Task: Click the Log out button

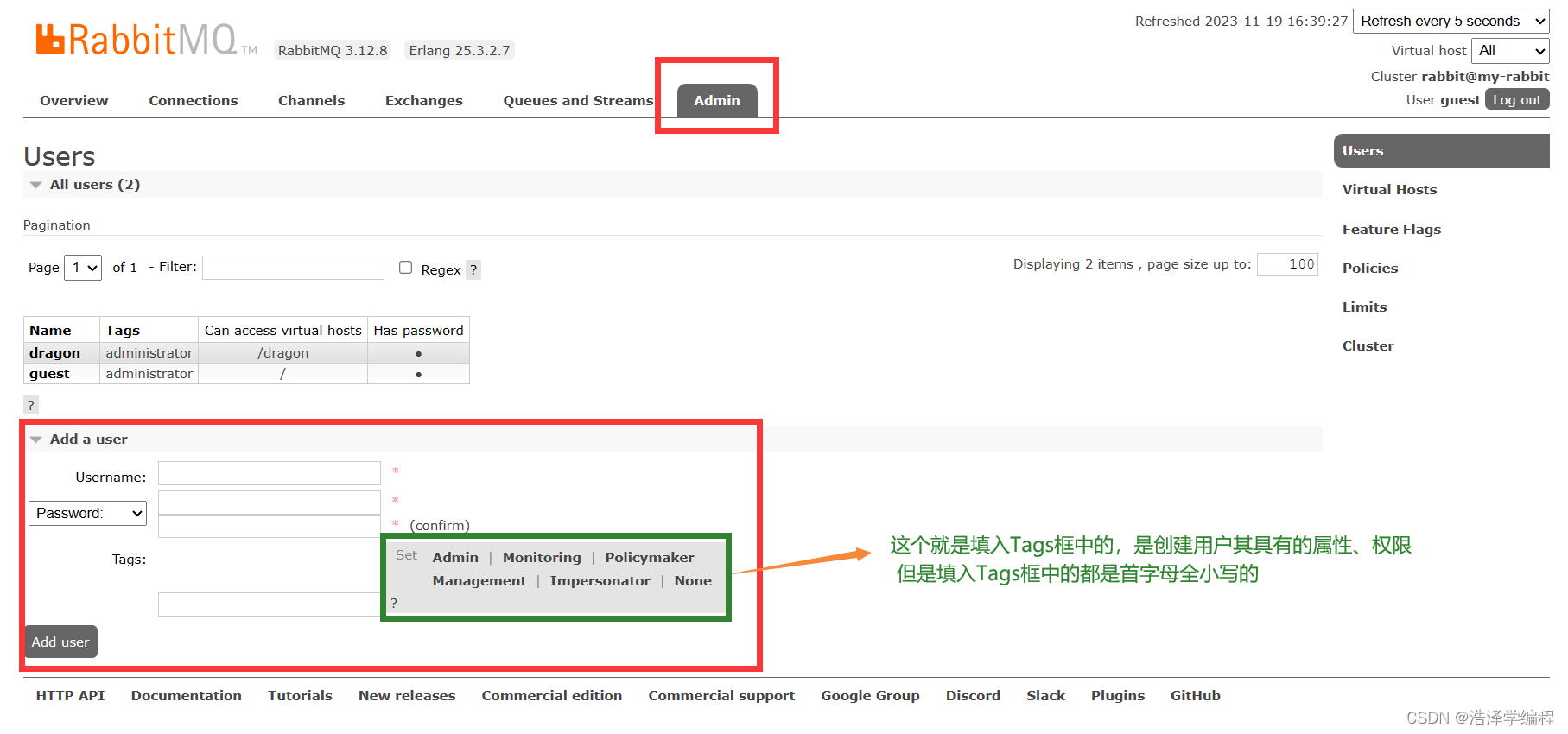Action: (1517, 100)
